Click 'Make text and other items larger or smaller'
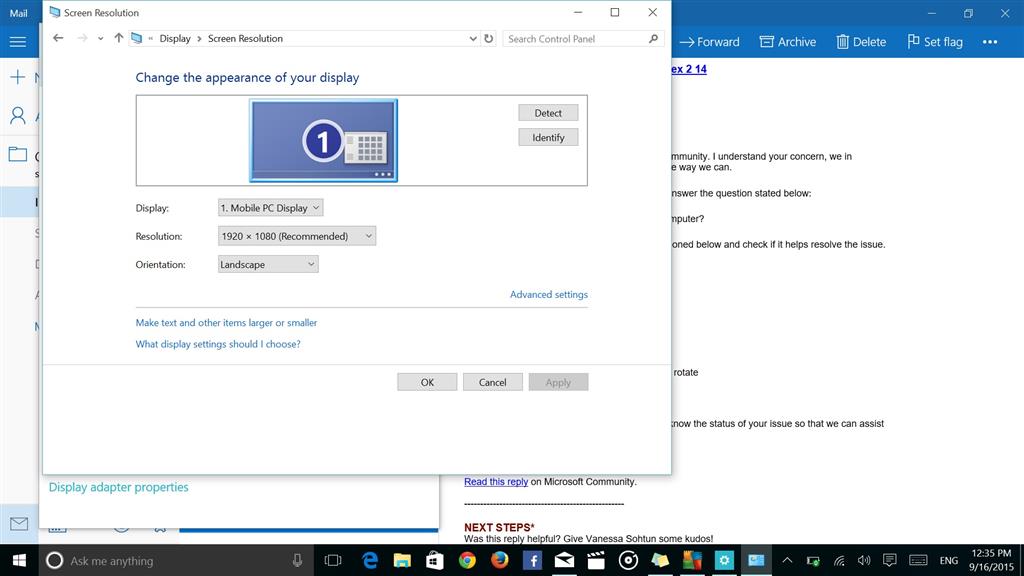1024x576 pixels. click(226, 323)
